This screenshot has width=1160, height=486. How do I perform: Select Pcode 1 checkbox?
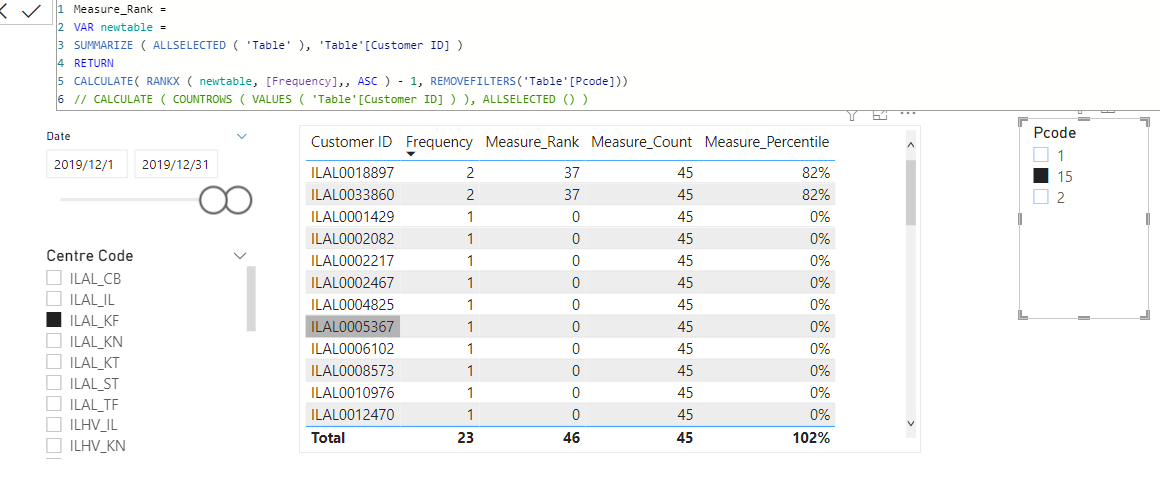1041,155
